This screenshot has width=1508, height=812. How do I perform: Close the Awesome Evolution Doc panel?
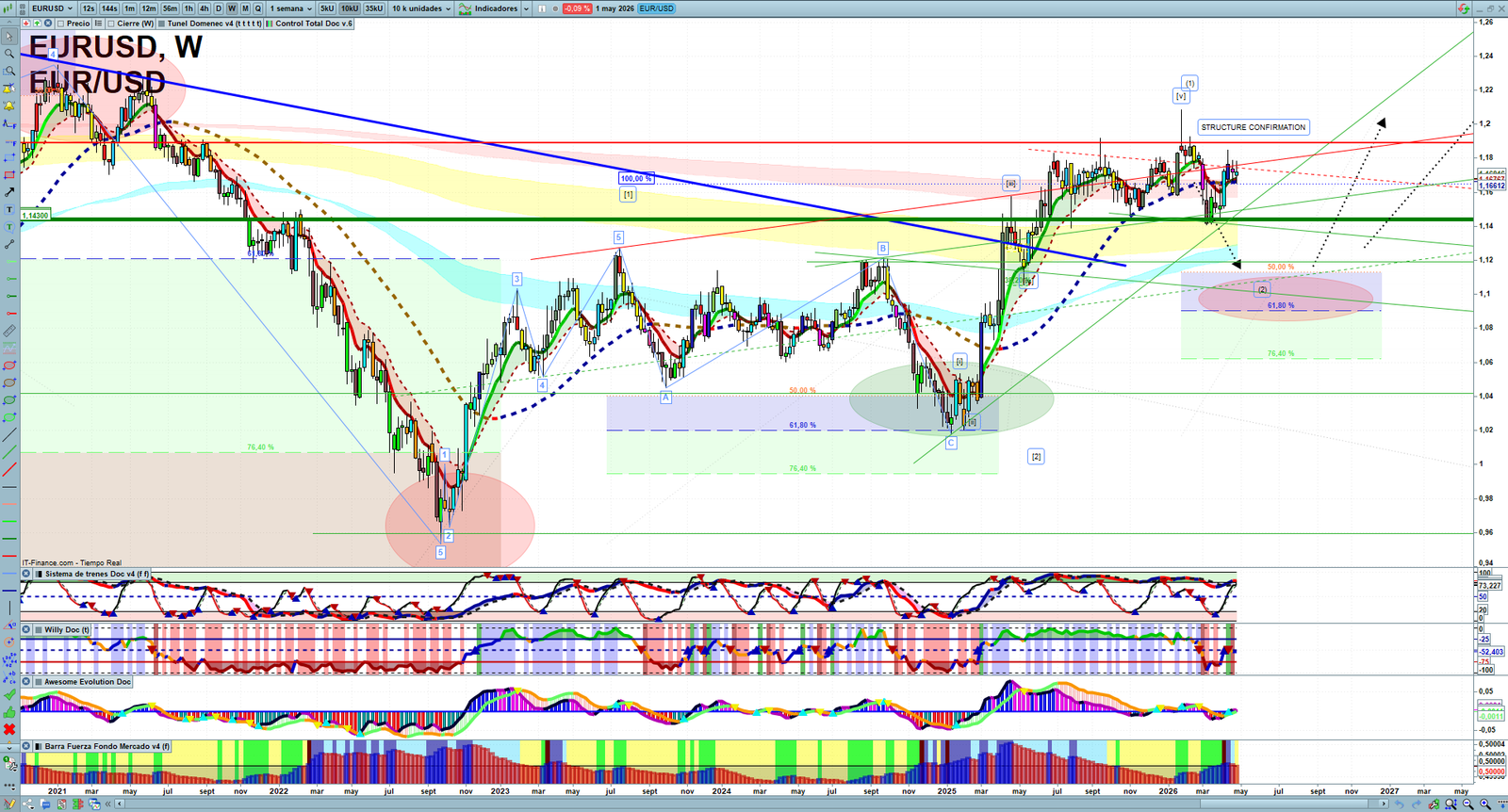tap(26, 682)
